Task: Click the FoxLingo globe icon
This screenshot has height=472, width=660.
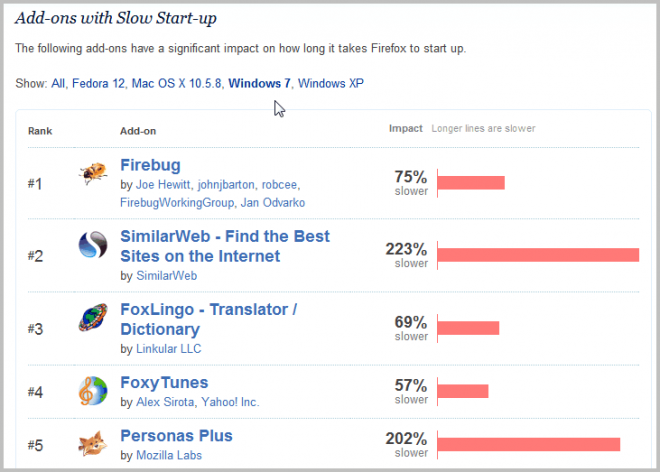Action: pos(93,319)
